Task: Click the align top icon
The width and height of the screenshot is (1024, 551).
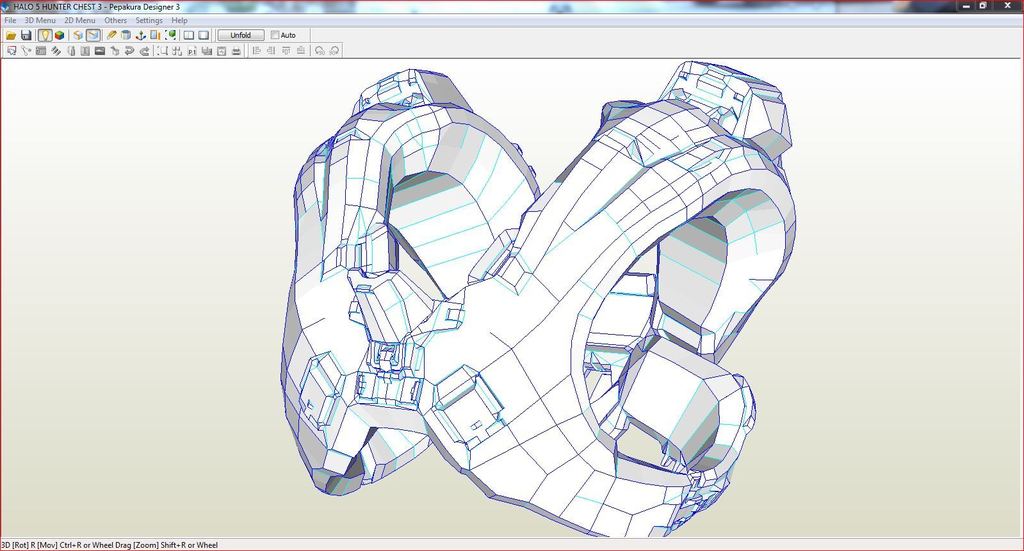Action: pos(286,51)
